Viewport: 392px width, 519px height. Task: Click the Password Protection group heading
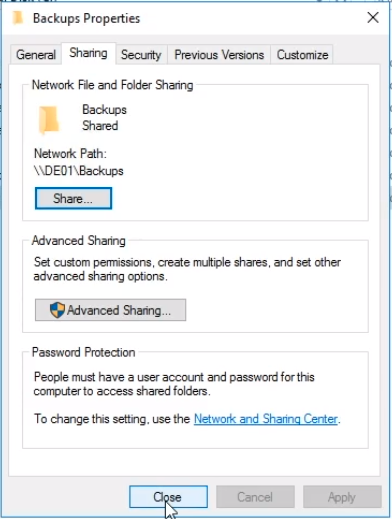(83, 352)
